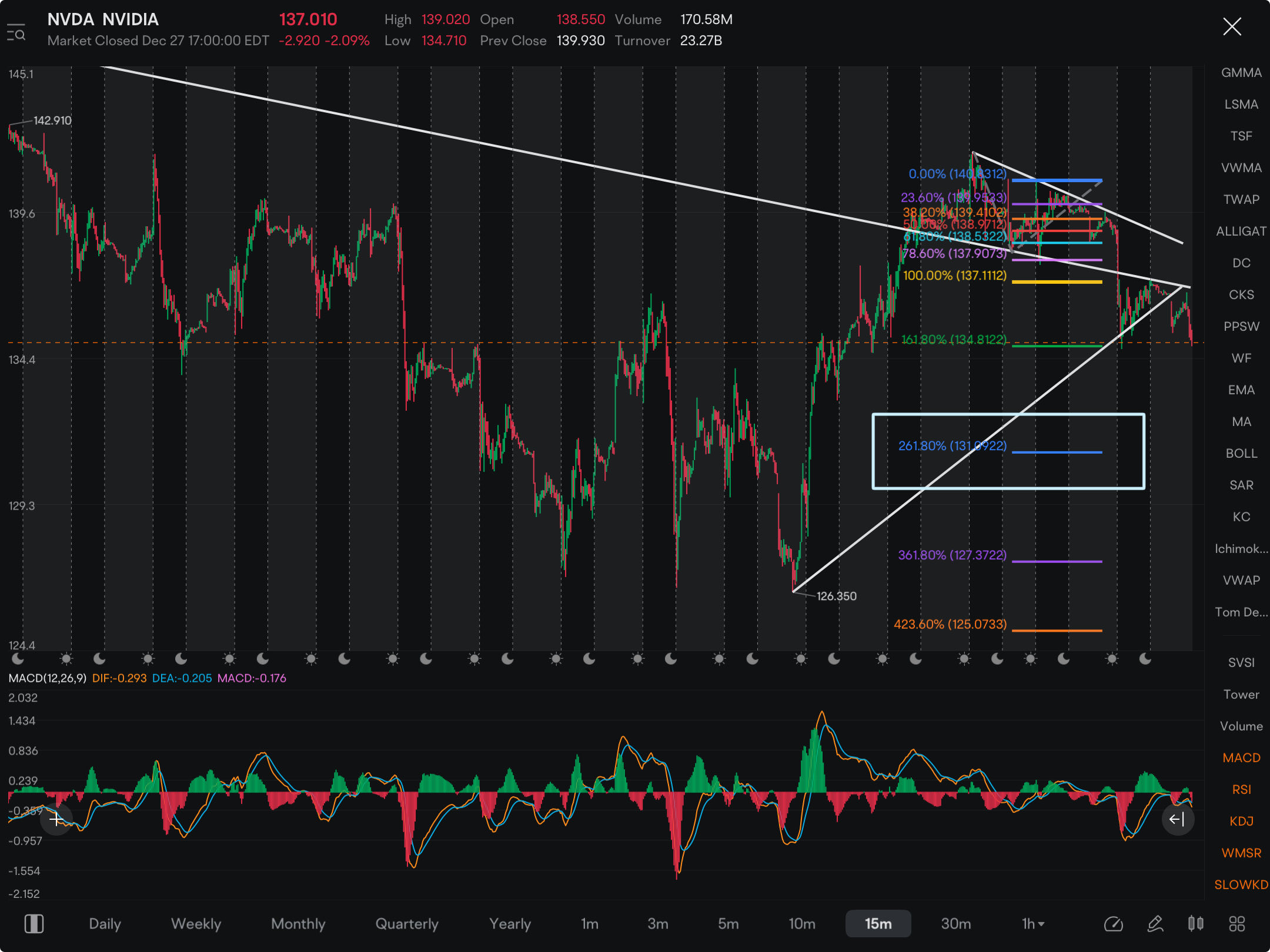Select the 3m interval
The width and height of the screenshot is (1270, 952).
(657, 924)
